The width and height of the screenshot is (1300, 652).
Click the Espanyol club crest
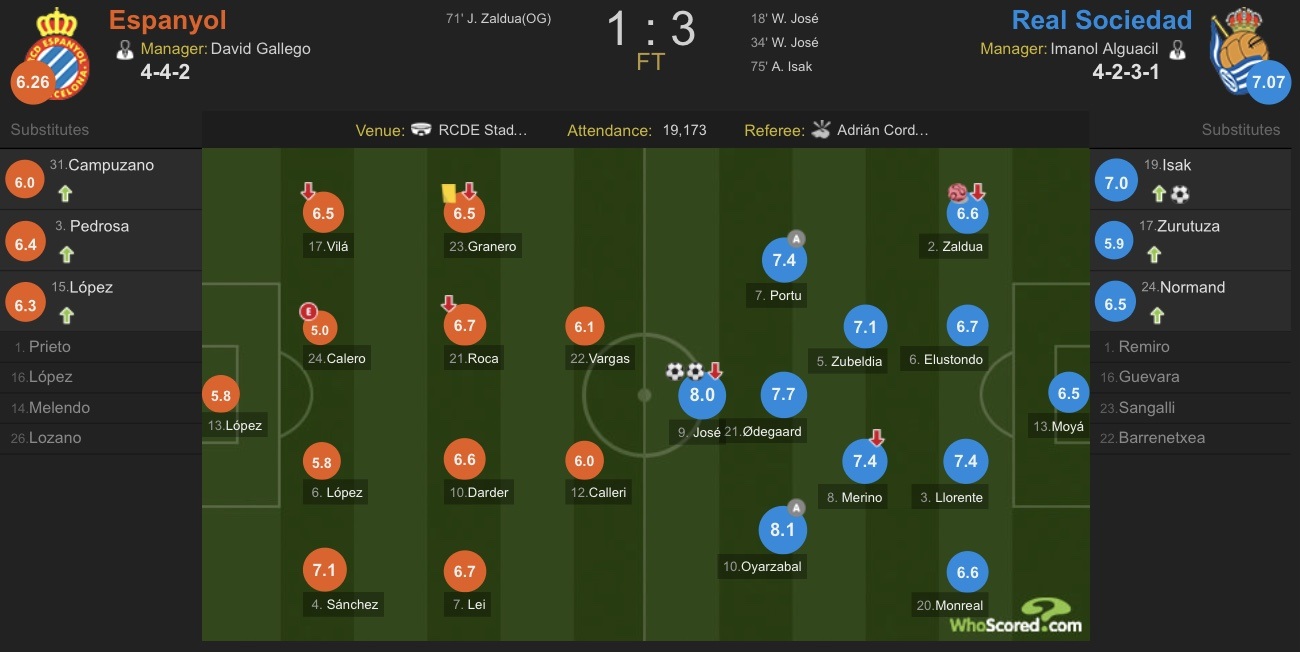pos(50,50)
